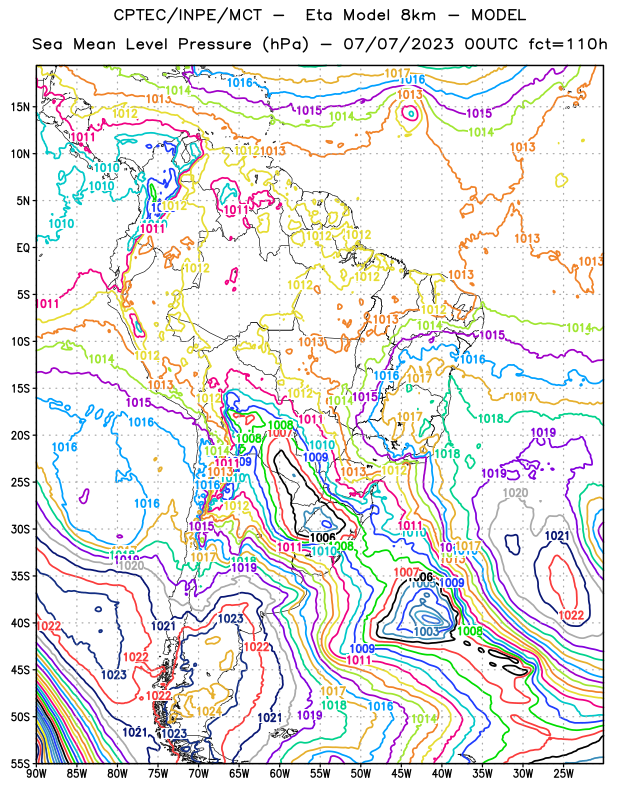The height and width of the screenshot is (800, 618).
Task: Click the '1024' high-pressure contour label
Action: coord(209,712)
